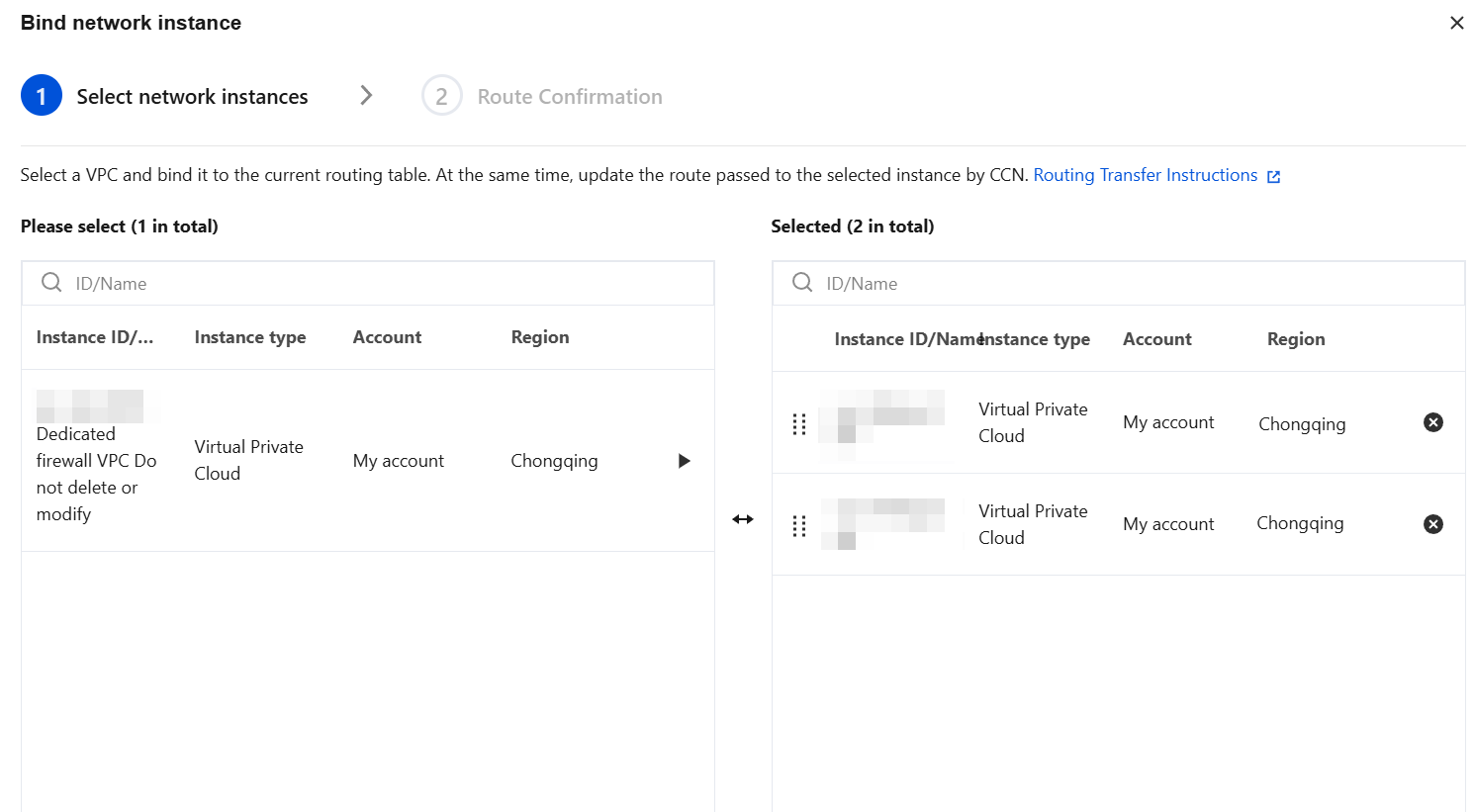Click the search icon in the left ID/Name box
Viewport: 1474px width, 812px height.
click(x=51, y=283)
